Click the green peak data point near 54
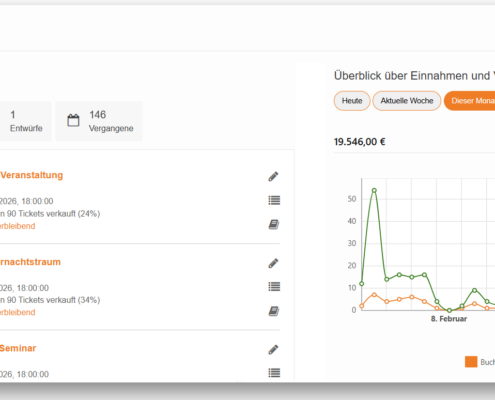The height and width of the screenshot is (400, 495). tap(374, 190)
